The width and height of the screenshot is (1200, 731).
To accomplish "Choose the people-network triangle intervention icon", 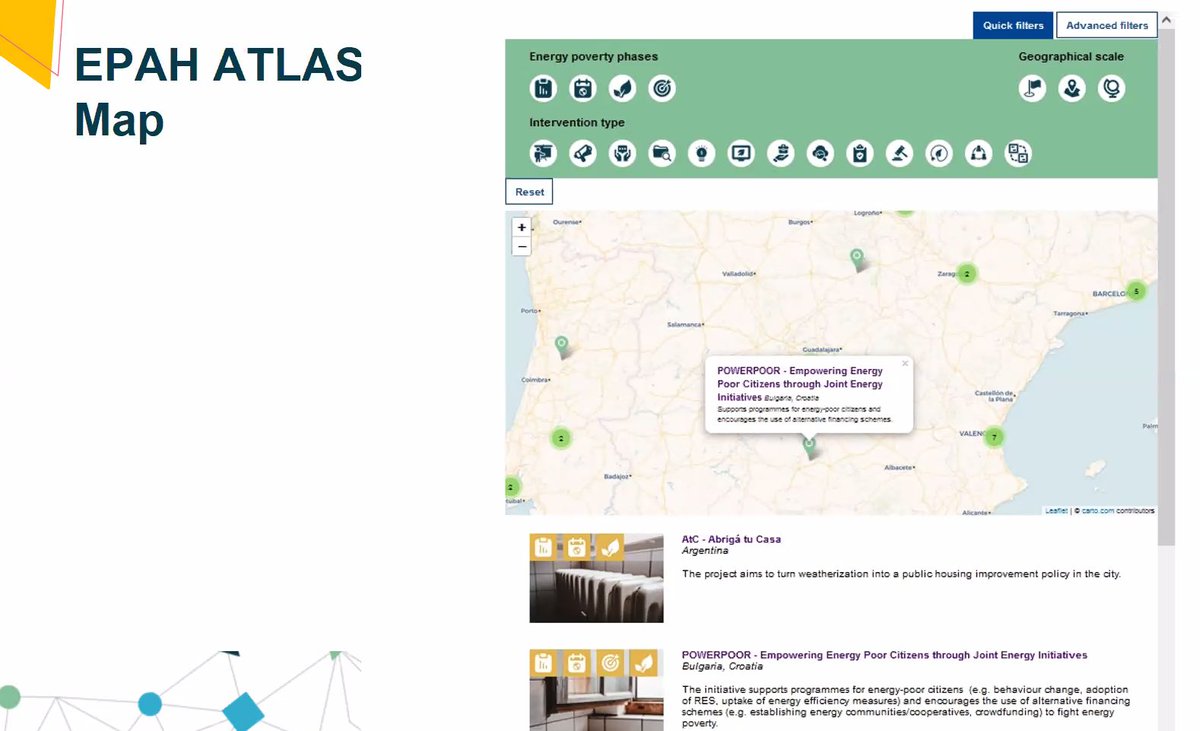I will (978, 153).
